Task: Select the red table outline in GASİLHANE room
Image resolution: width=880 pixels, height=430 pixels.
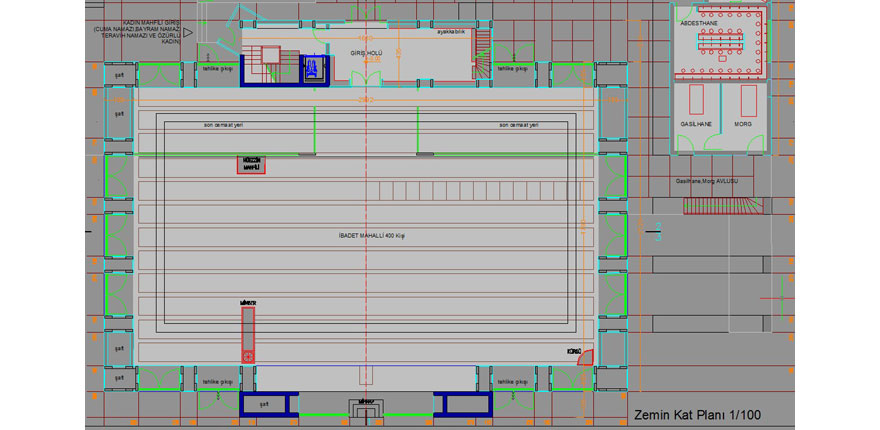Action: (x=696, y=100)
